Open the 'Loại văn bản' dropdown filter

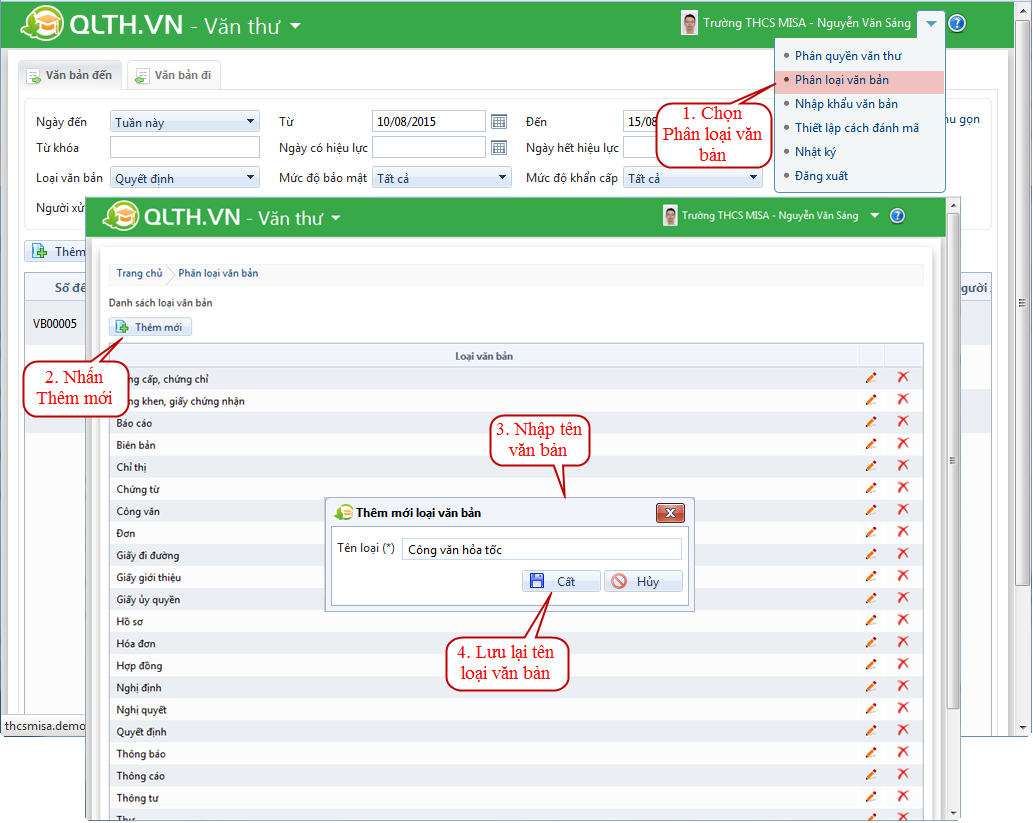[x=184, y=178]
